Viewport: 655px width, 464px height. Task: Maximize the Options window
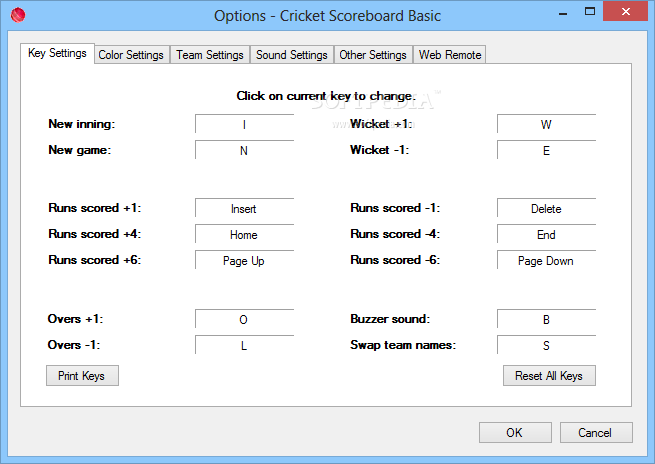point(590,12)
